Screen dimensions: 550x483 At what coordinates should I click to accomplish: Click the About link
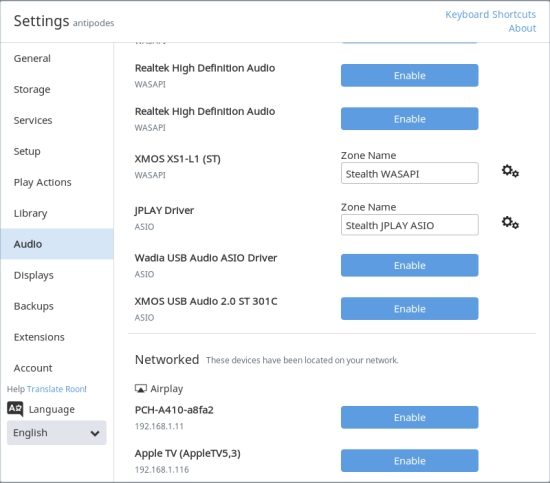click(x=522, y=28)
